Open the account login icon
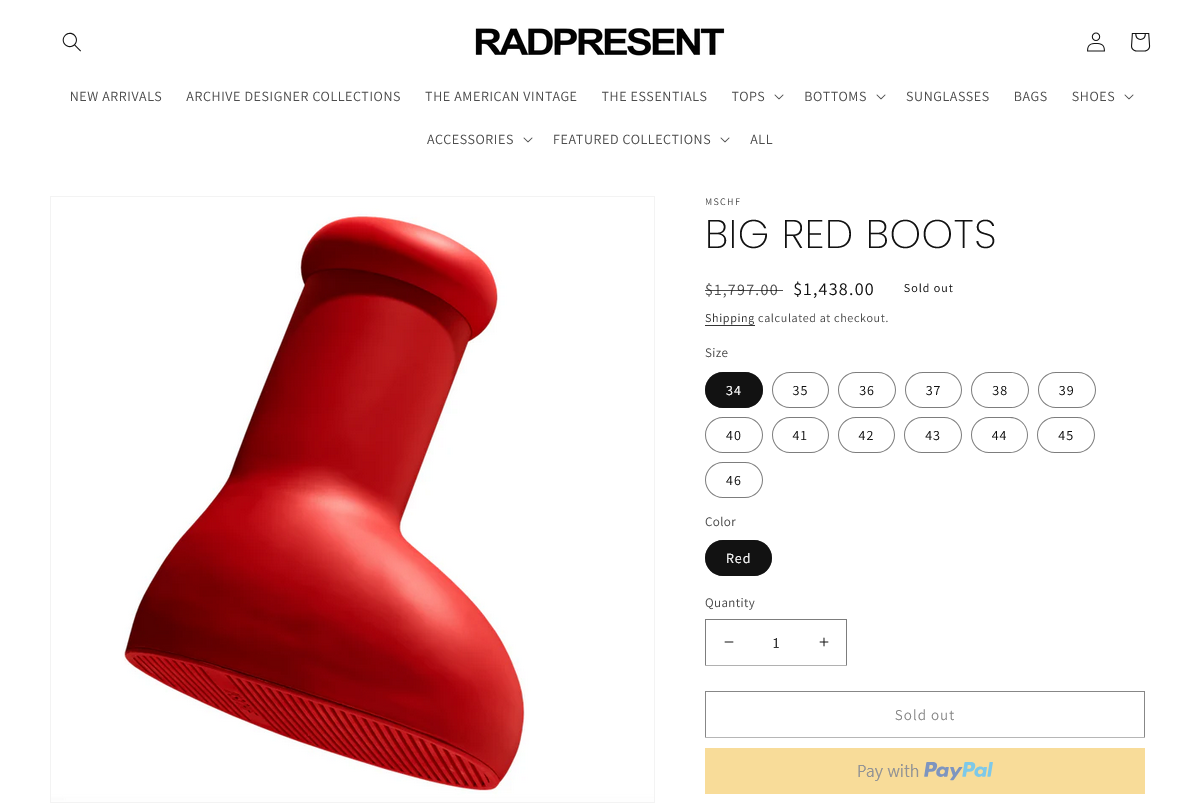 (1096, 42)
